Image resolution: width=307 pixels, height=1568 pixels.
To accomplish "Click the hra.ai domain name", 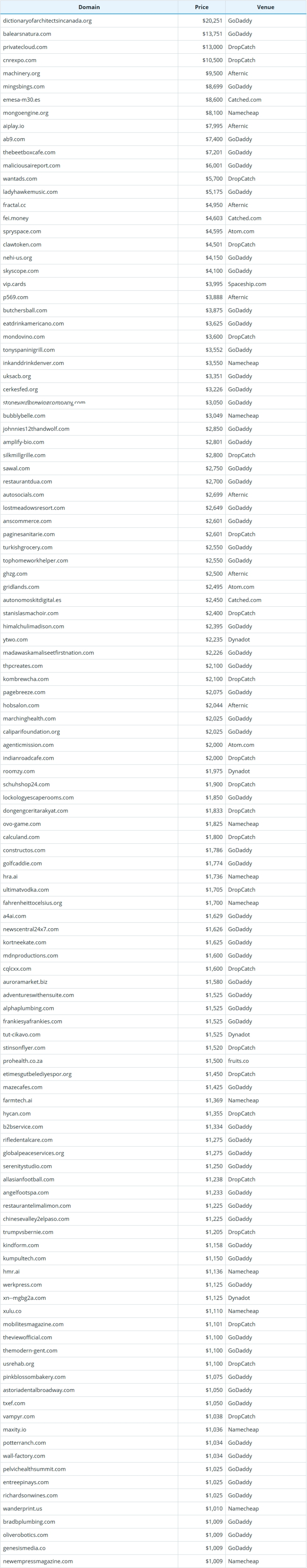I will point(11,876).
